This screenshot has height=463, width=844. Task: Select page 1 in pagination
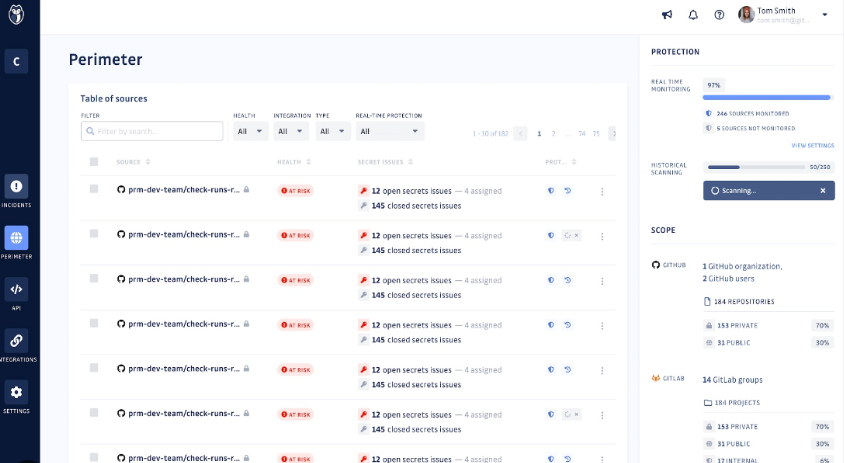pyautogui.click(x=539, y=134)
